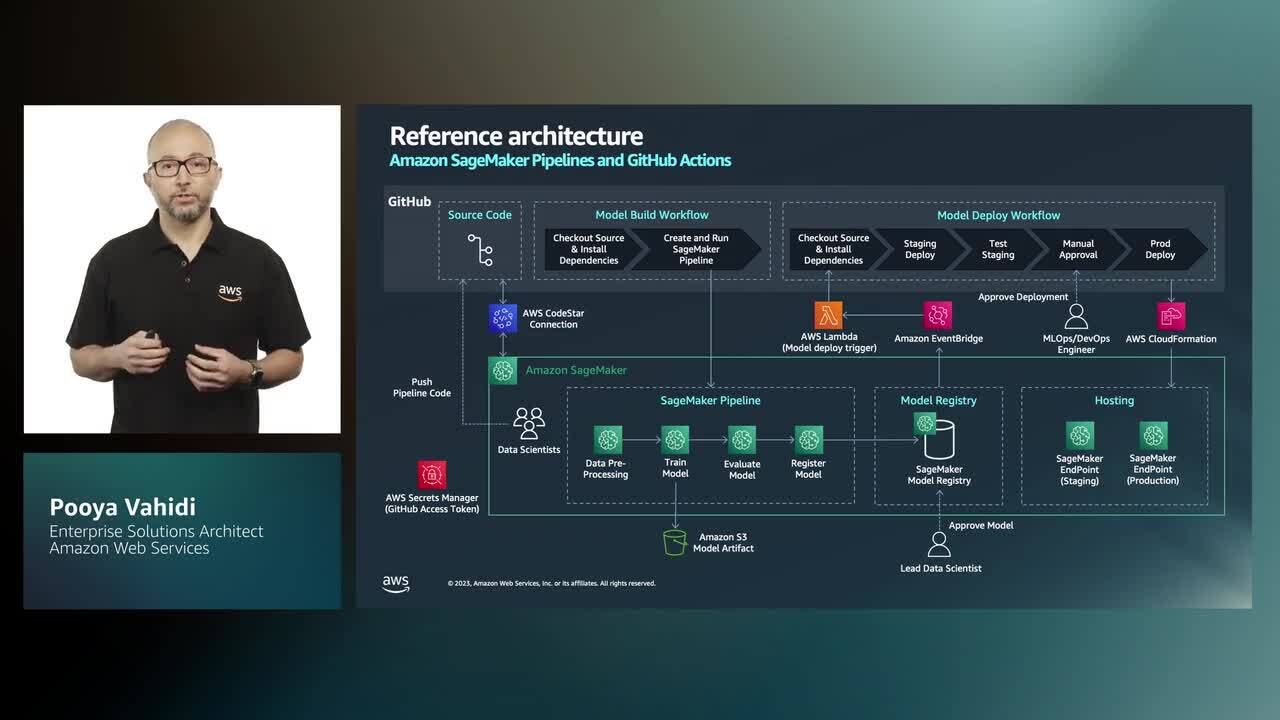Select the Source Code heading
Image resolution: width=1280 pixels, height=720 pixels.
tap(480, 215)
